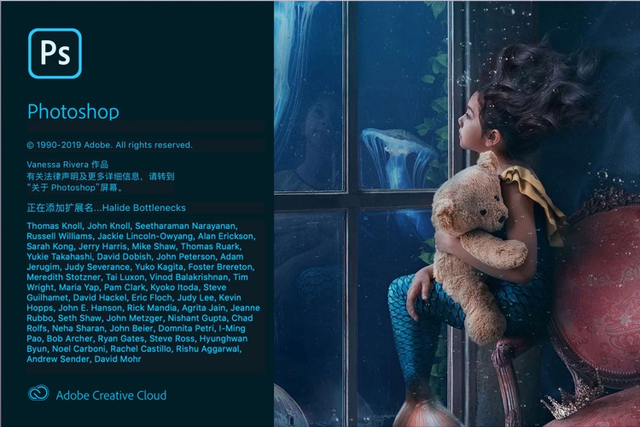Select the Photoshop title text
Image resolution: width=640 pixels, height=427 pixels.
(73, 111)
